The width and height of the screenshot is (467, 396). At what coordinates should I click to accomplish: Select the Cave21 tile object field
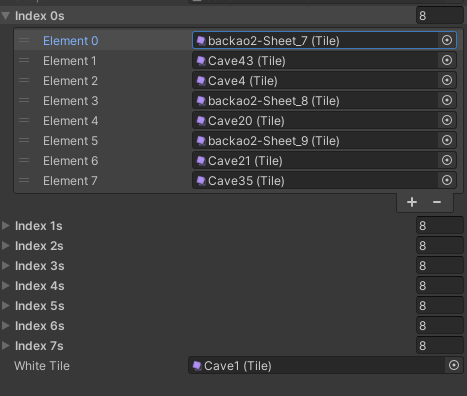[x=315, y=160]
